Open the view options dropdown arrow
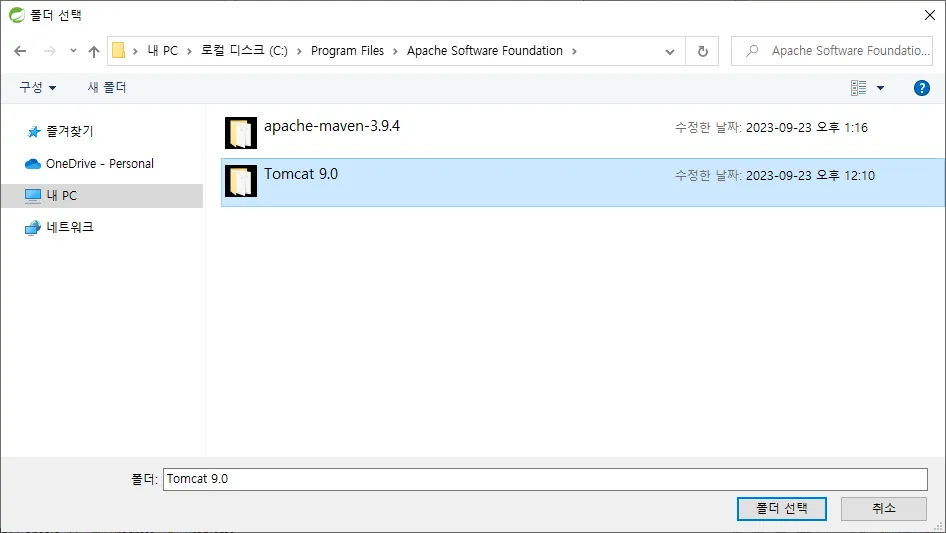946x533 pixels. click(880, 88)
